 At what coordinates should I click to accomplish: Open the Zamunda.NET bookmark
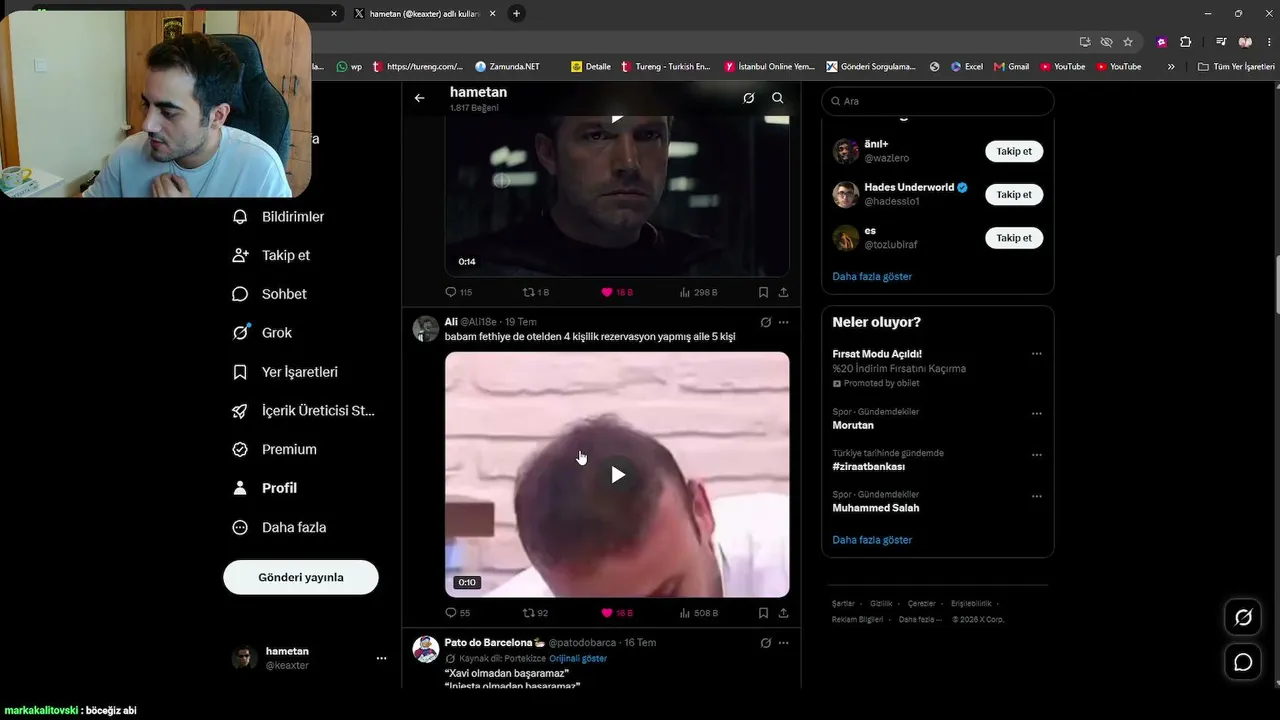[507, 67]
